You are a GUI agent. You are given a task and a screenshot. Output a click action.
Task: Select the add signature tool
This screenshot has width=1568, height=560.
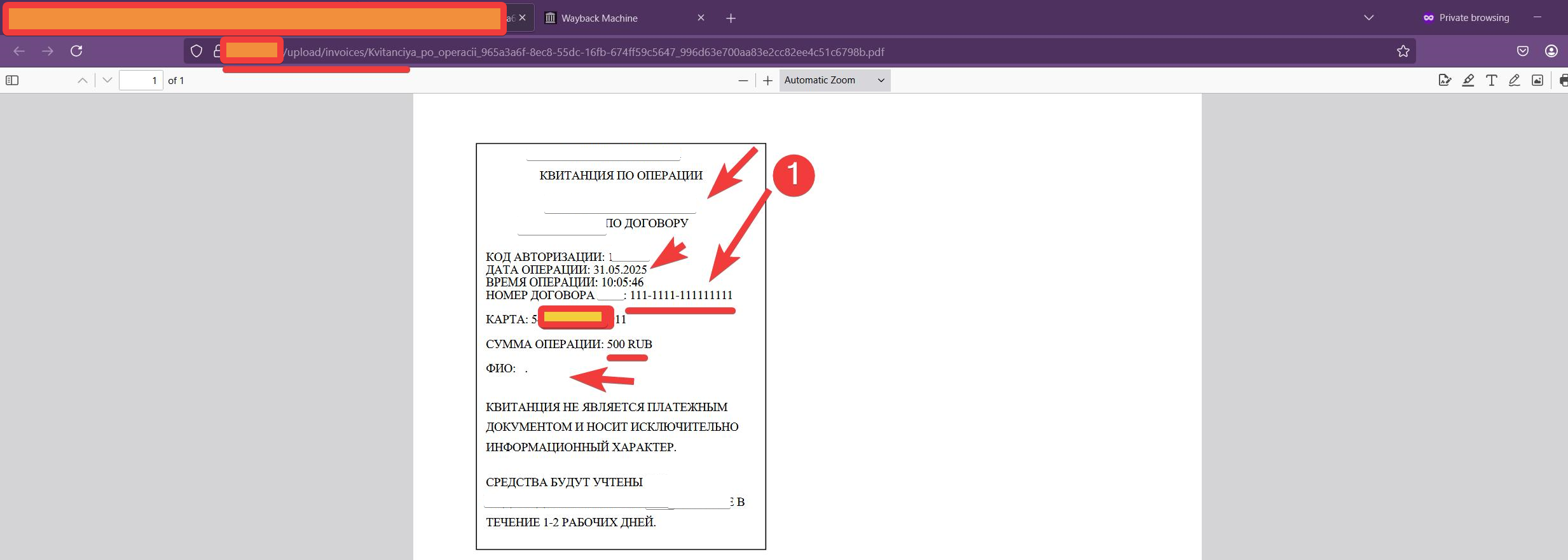[x=1445, y=80]
